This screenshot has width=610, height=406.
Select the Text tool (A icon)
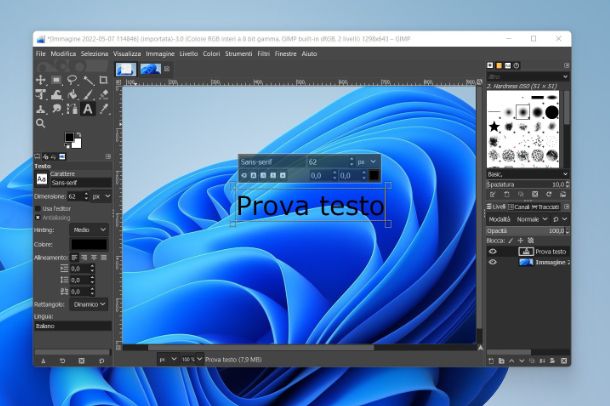[88, 109]
